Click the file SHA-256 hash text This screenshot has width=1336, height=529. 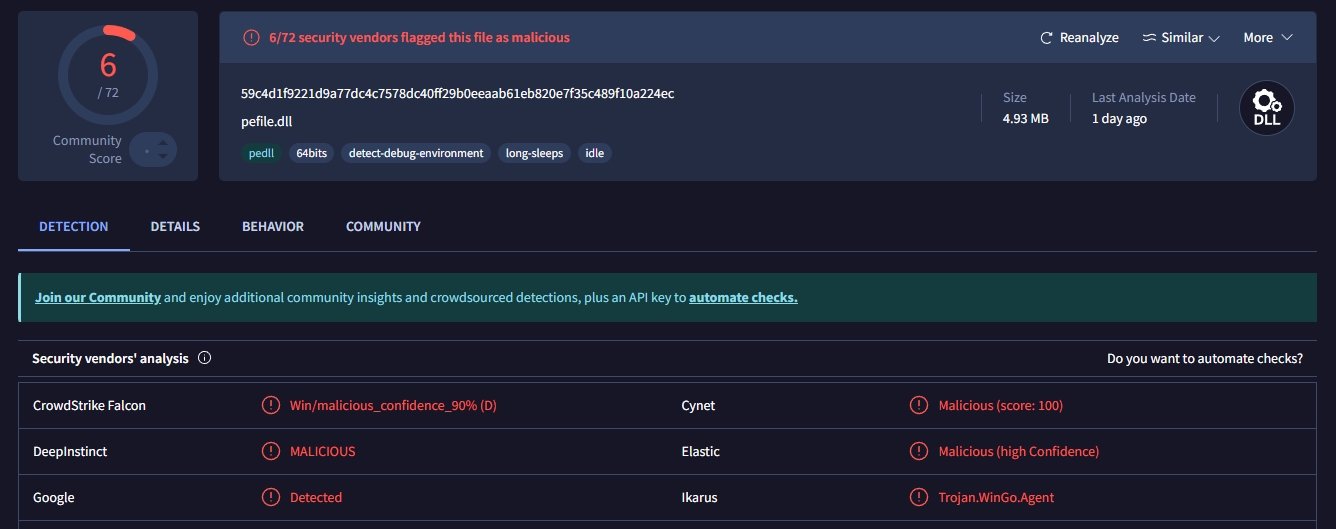(457, 94)
